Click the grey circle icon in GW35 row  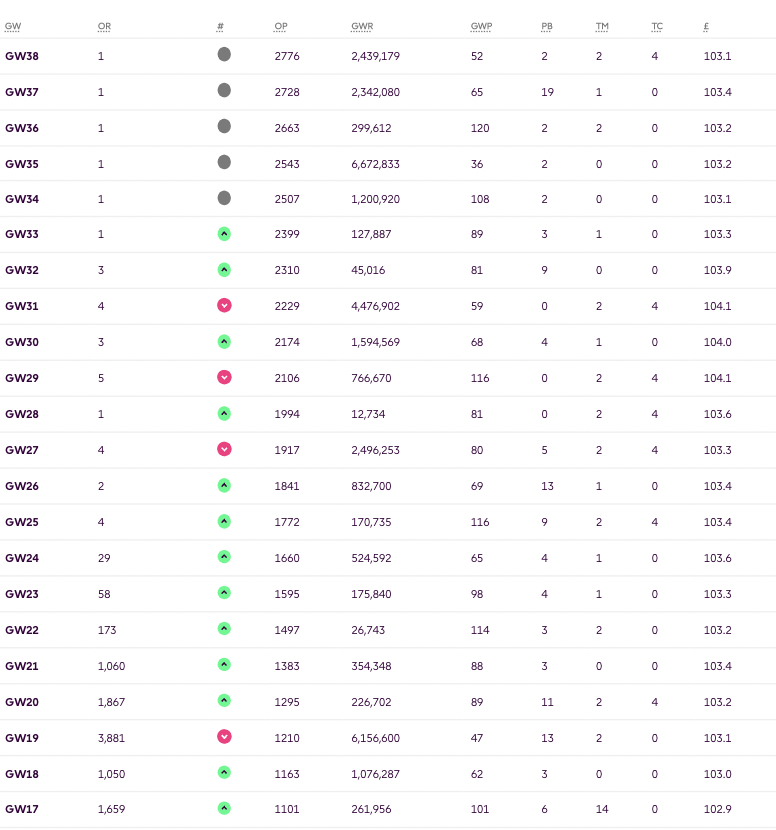(224, 162)
